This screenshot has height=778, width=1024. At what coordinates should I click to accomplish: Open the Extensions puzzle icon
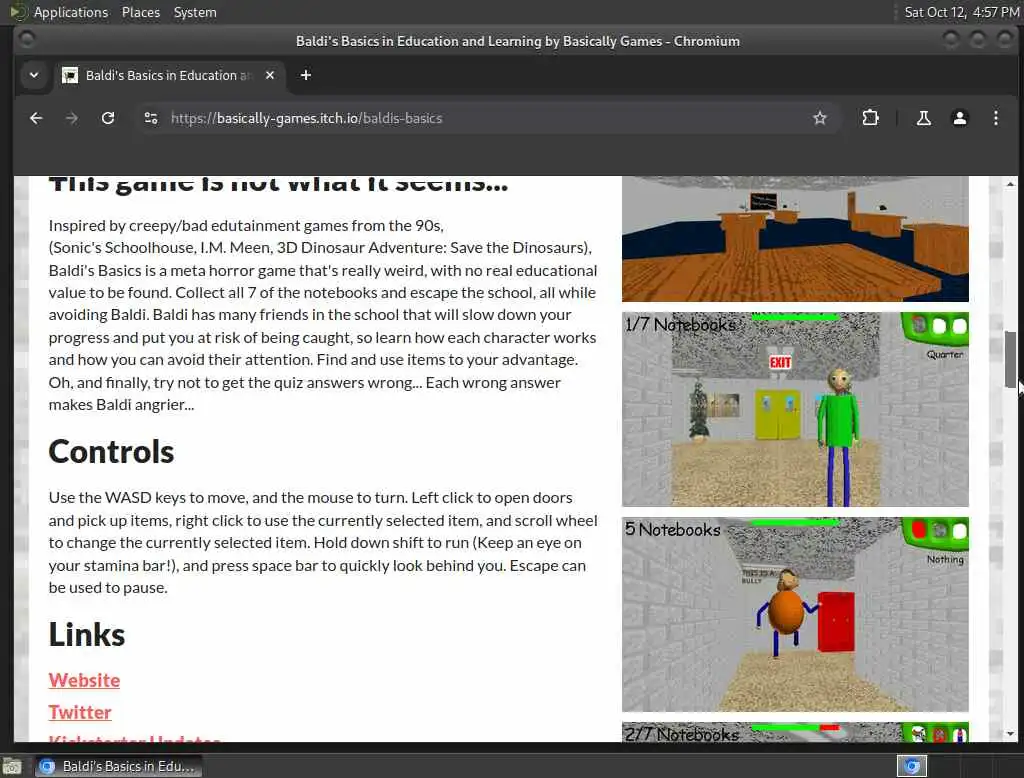[870, 118]
